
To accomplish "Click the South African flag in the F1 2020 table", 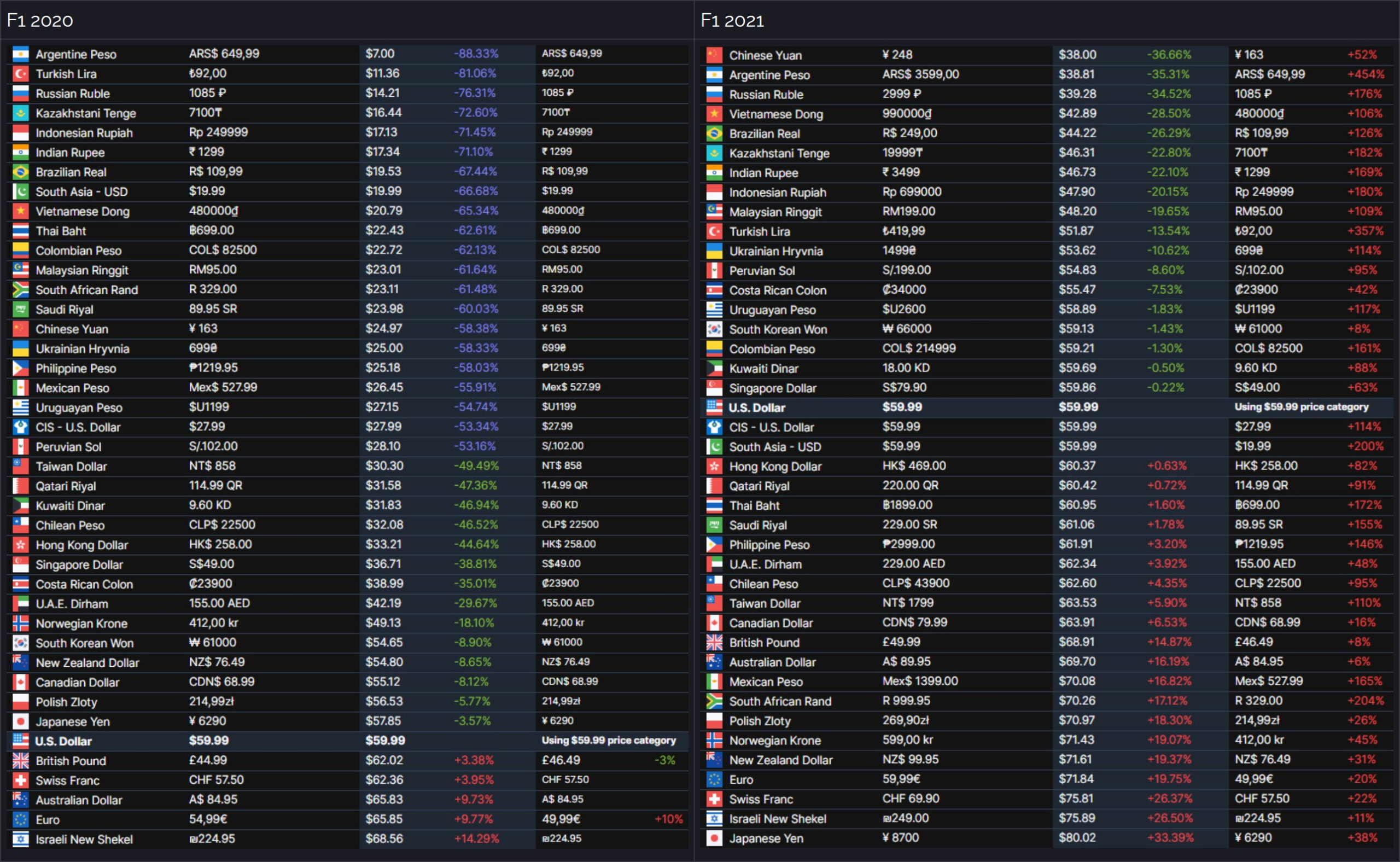I will pos(21,290).
